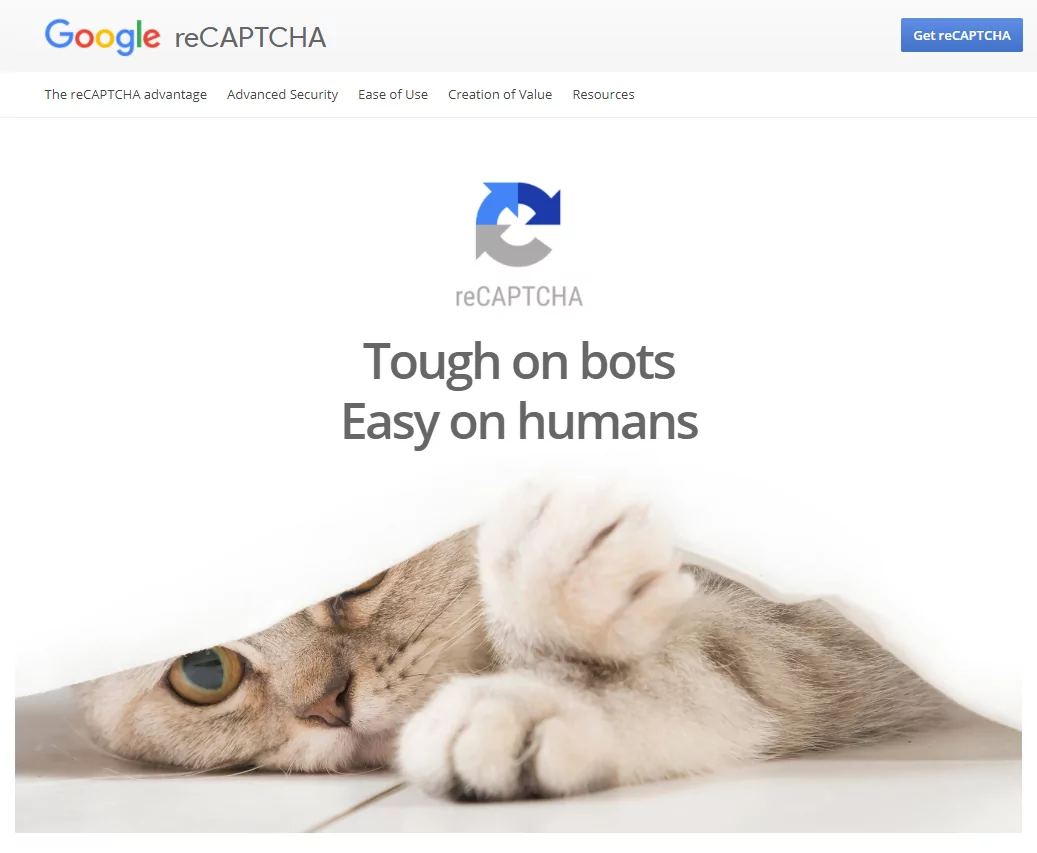Image resolution: width=1037 pixels, height=853 pixels.
Task: Click the cat's amber eye
Action: (x=206, y=674)
